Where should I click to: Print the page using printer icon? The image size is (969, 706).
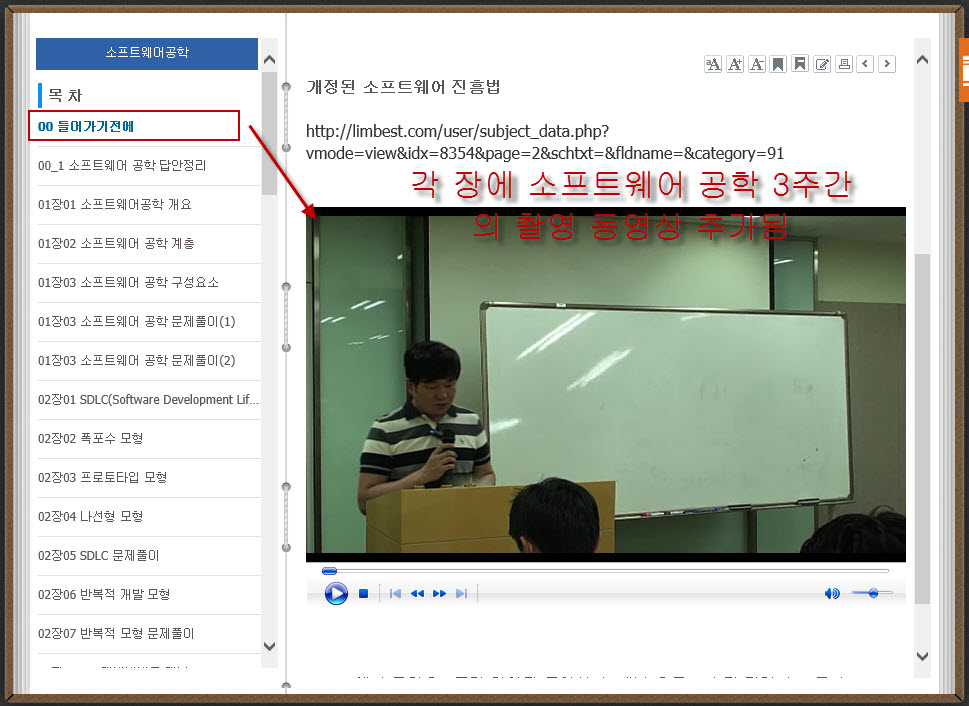coord(844,64)
